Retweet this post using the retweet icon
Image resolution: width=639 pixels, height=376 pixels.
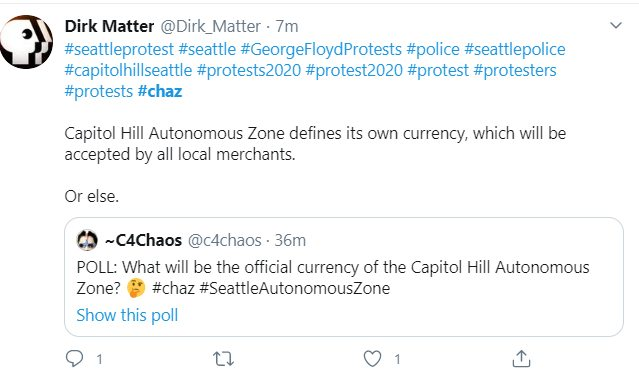[x=223, y=359]
